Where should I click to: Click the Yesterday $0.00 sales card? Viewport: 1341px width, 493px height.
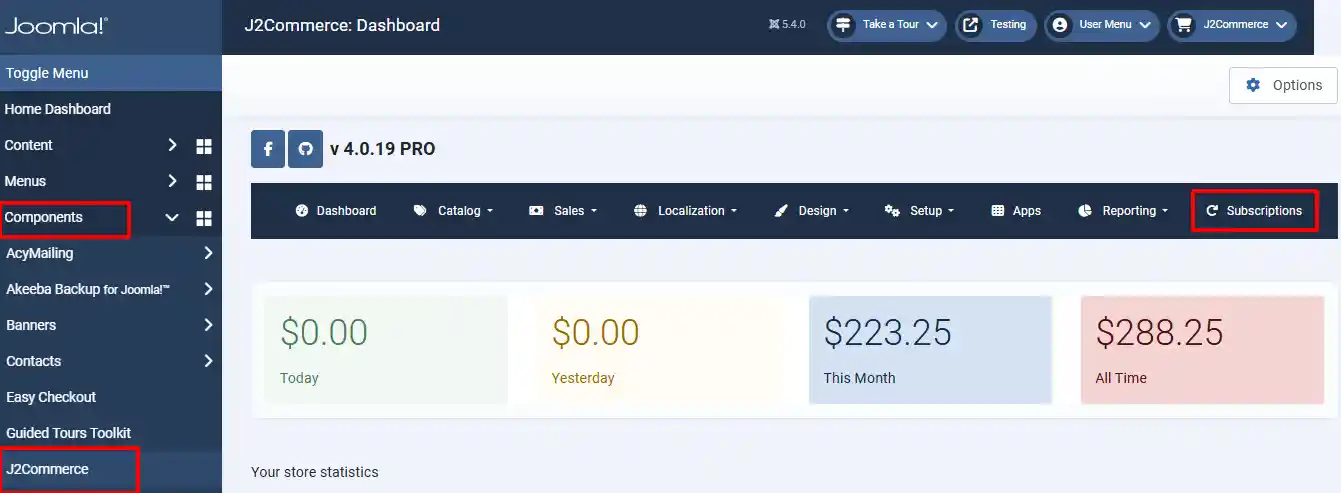(657, 349)
